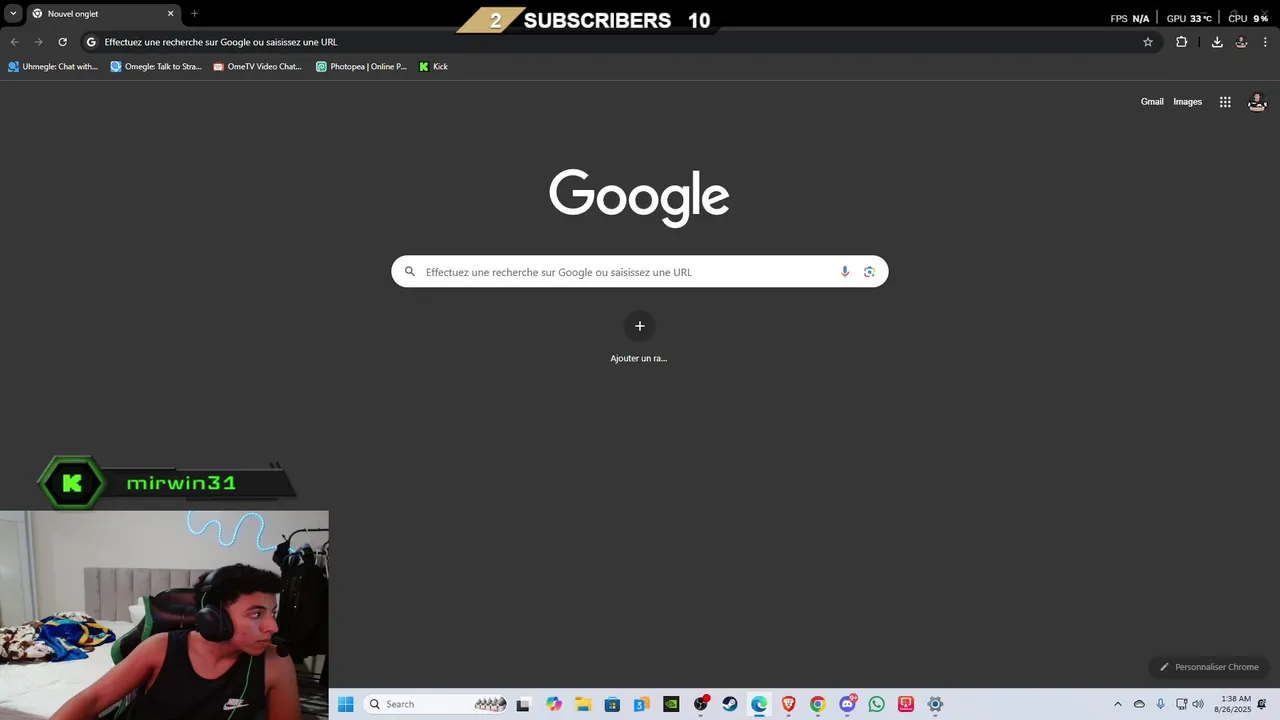Open Windows Settings gear on taskbar

(x=935, y=704)
